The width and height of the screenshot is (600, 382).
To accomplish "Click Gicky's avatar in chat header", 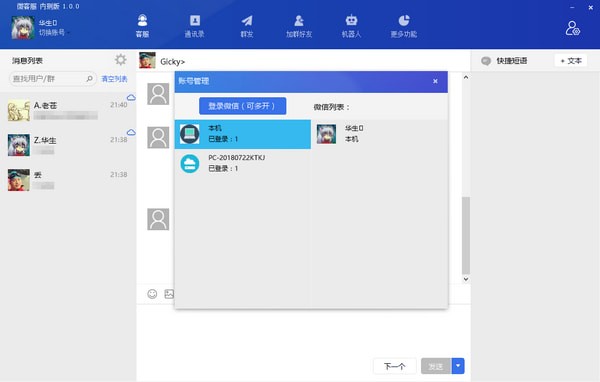I will [x=147, y=60].
